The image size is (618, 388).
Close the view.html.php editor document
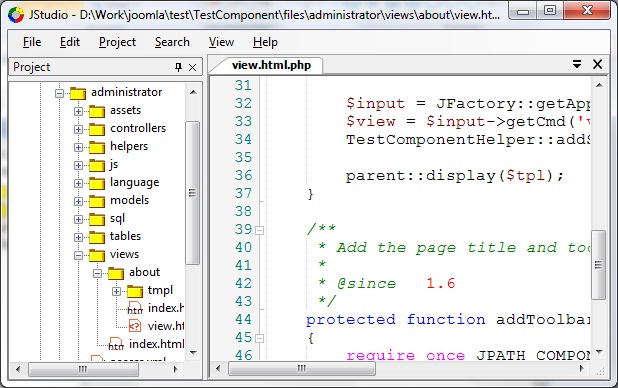598,64
